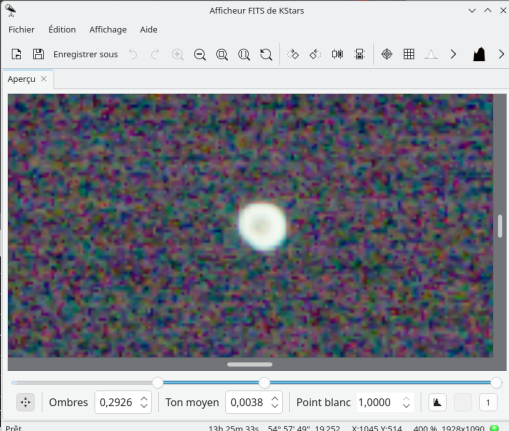Open the Édition menu

click(62, 30)
